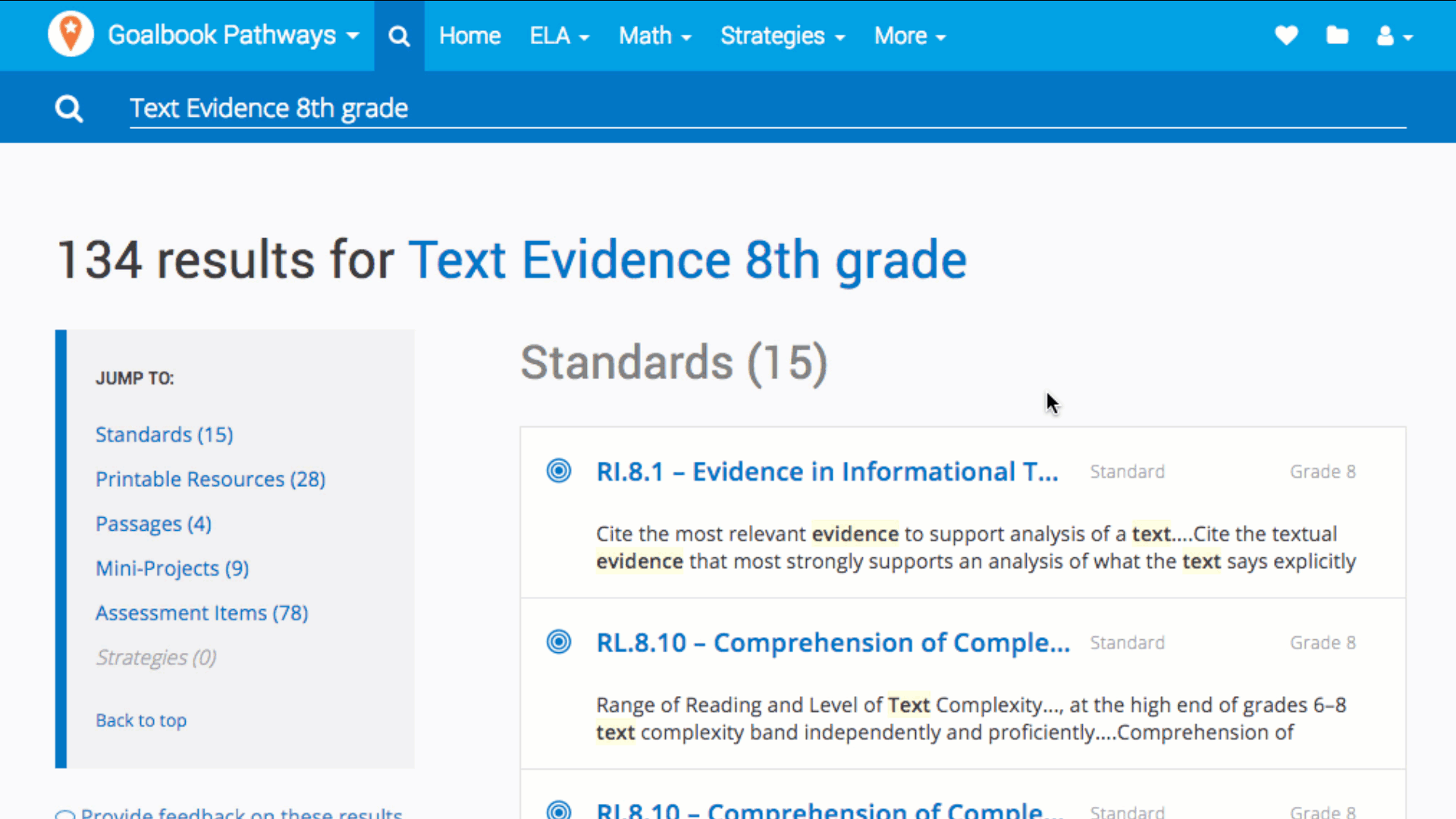Image resolution: width=1456 pixels, height=819 pixels.
Task: Open favorites with the heart icon
Action: (1286, 36)
